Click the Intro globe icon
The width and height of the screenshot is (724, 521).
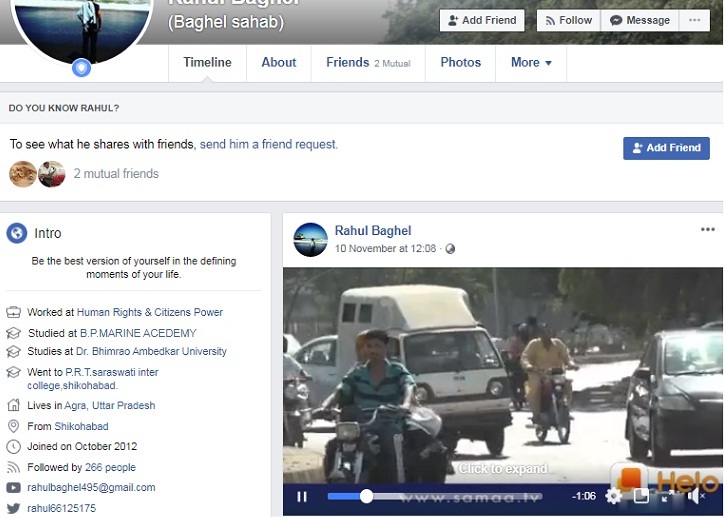17,233
